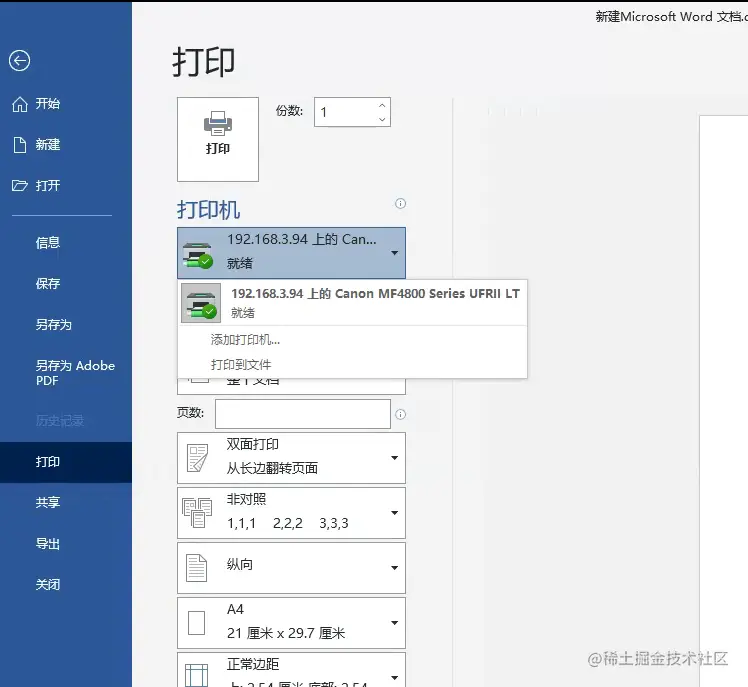This screenshot has height=687, width=748.
Task: Click the collate pages icon for 非对照
Action: pyautogui.click(x=197, y=513)
